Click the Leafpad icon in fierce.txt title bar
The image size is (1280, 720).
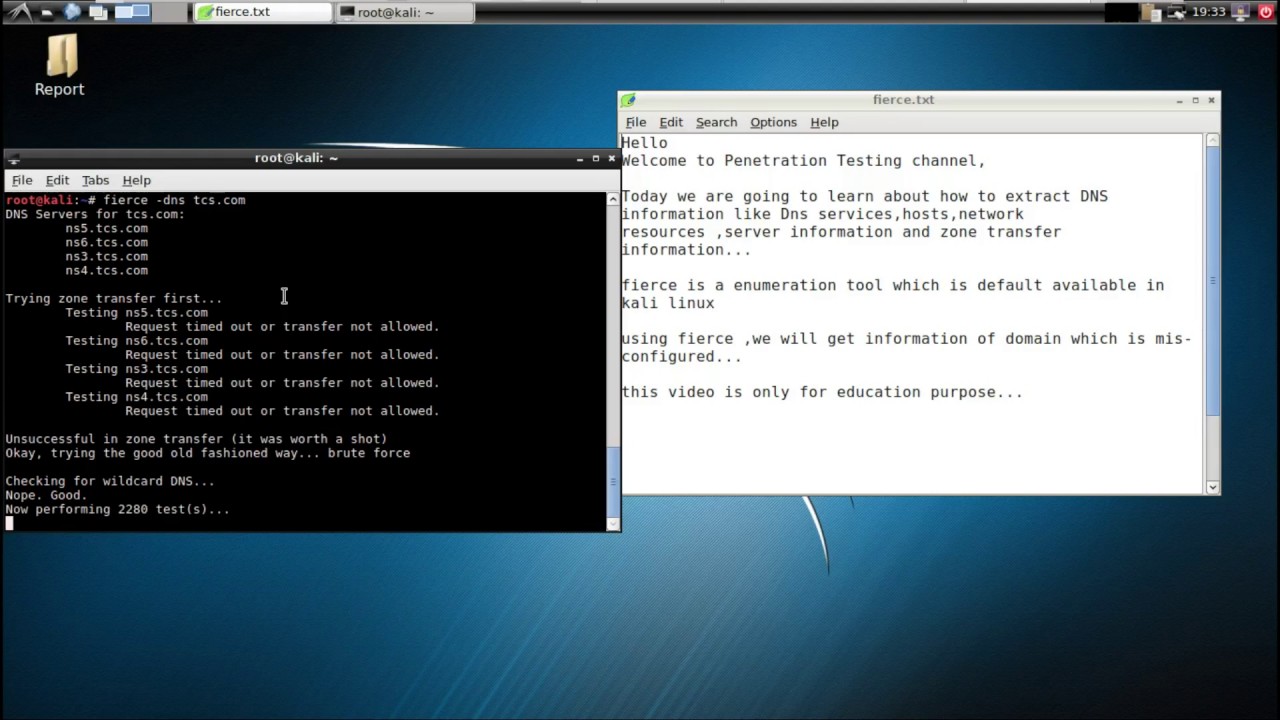coord(628,100)
